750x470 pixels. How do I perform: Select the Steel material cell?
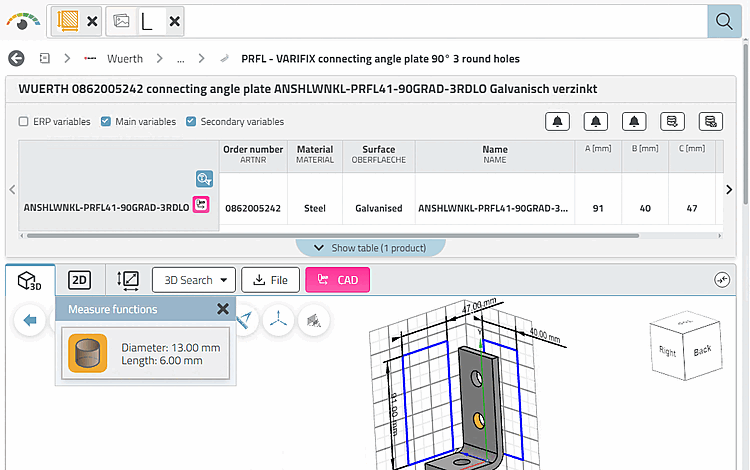315,208
